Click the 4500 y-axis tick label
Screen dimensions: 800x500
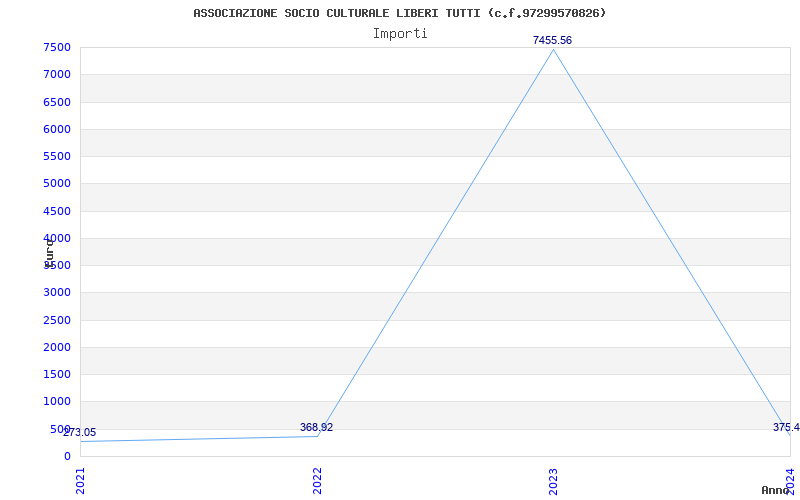57,211
